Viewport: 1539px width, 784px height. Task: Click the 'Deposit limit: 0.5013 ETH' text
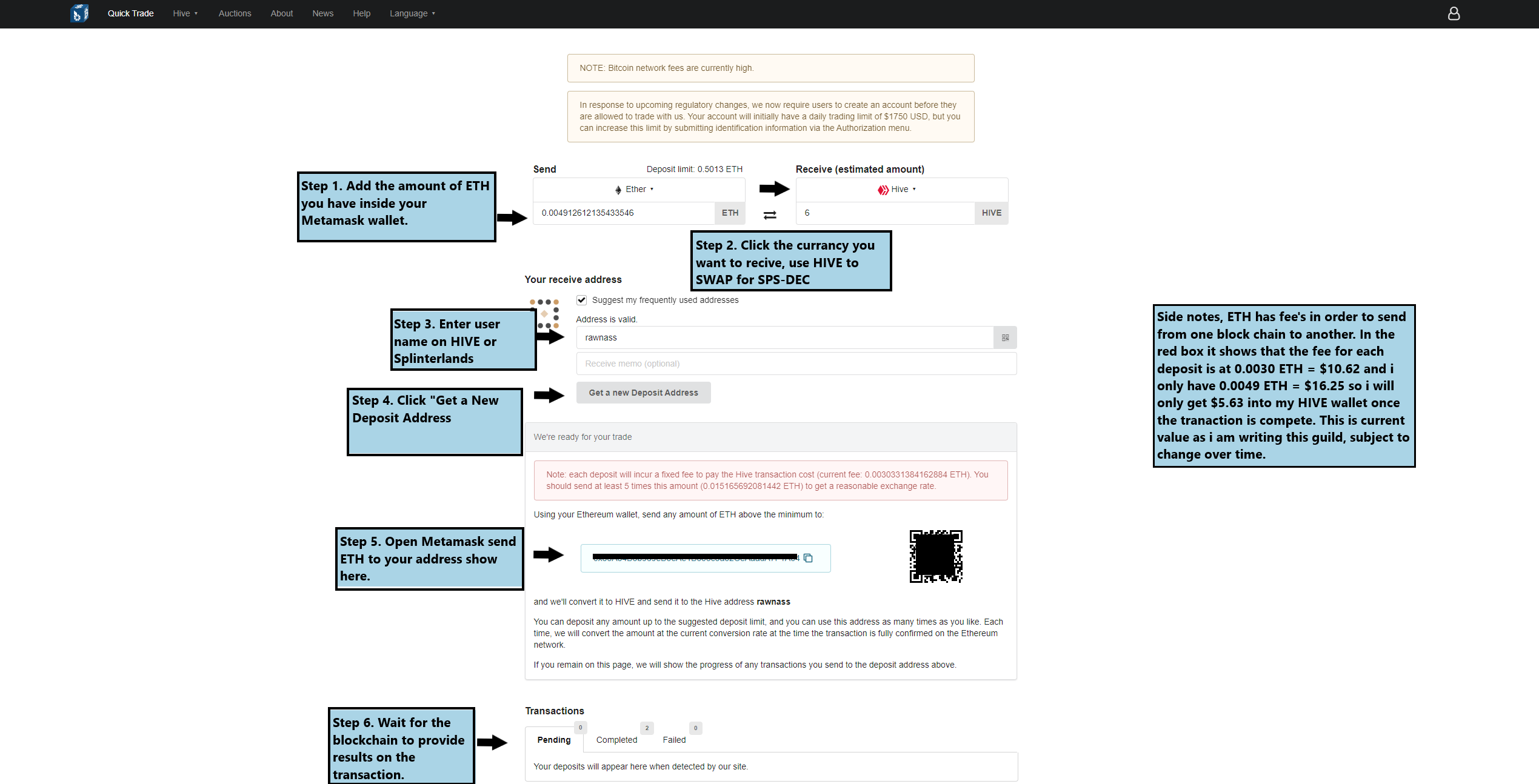click(x=694, y=169)
